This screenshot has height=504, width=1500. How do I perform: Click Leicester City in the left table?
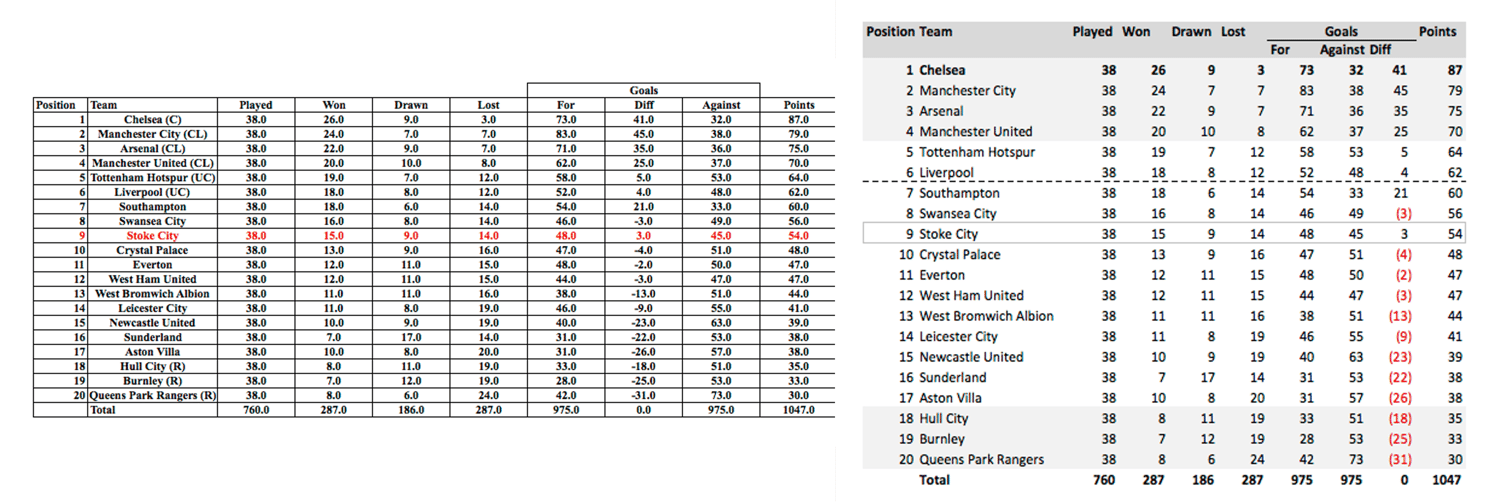point(152,308)
